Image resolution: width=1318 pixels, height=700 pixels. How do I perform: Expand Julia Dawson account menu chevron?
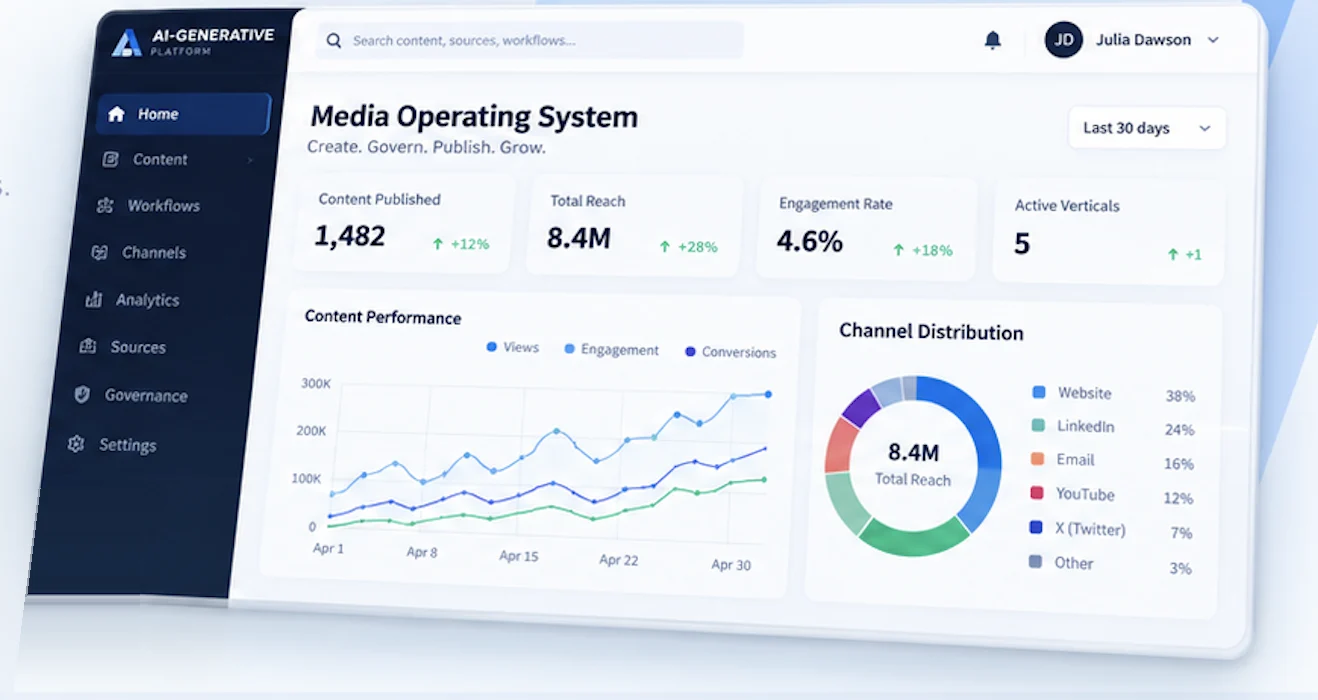pyautogui.click(x=1213, y=40)
